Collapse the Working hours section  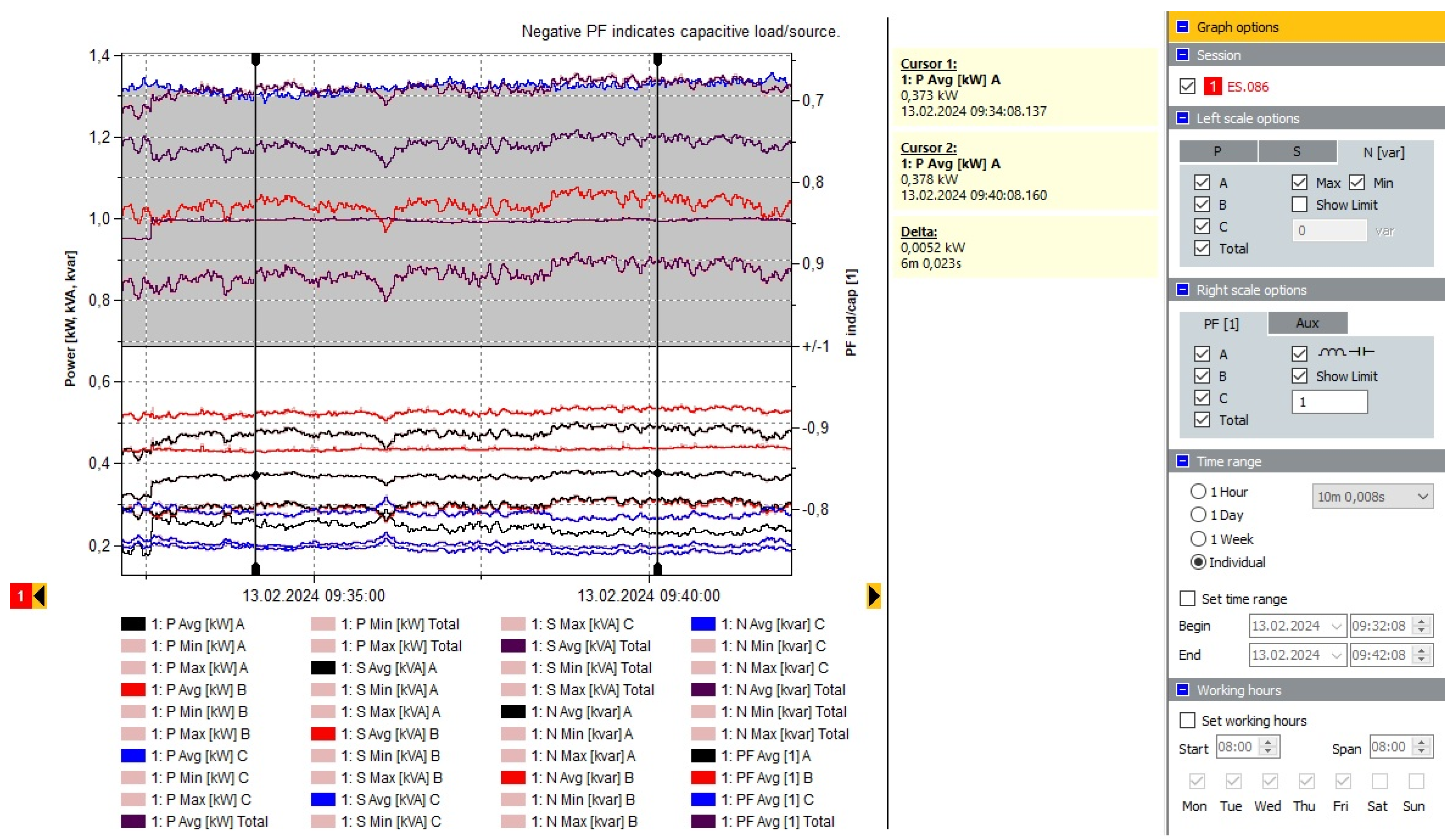[x=1183, y=689]
